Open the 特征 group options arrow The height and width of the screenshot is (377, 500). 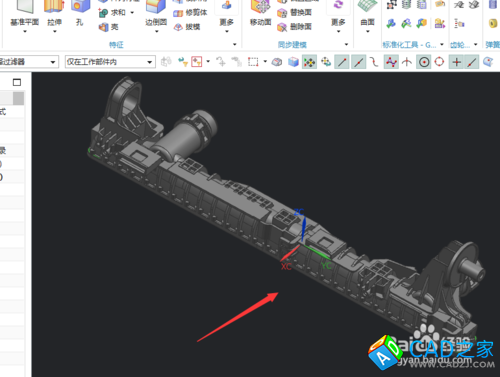(x=235, y=44)
